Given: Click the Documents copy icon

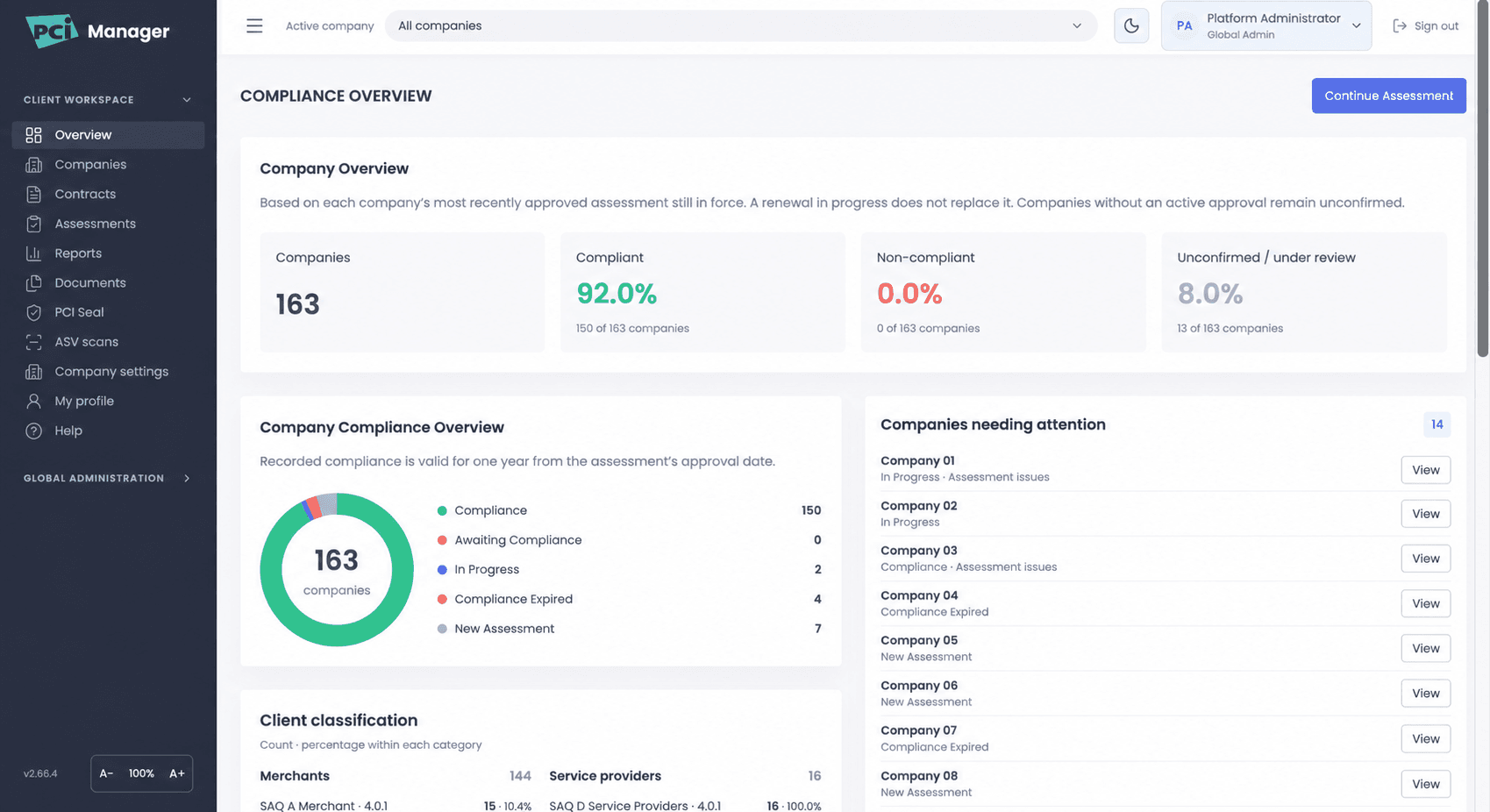Looking at the screenshot, I should 33,282.
